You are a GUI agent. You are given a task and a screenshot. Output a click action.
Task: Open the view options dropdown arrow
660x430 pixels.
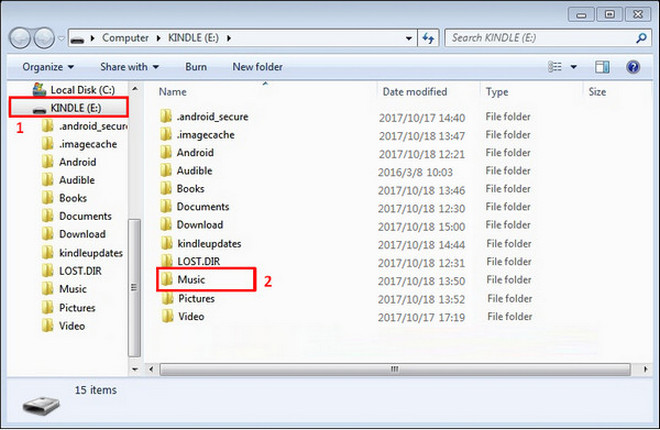coord(573,67)
